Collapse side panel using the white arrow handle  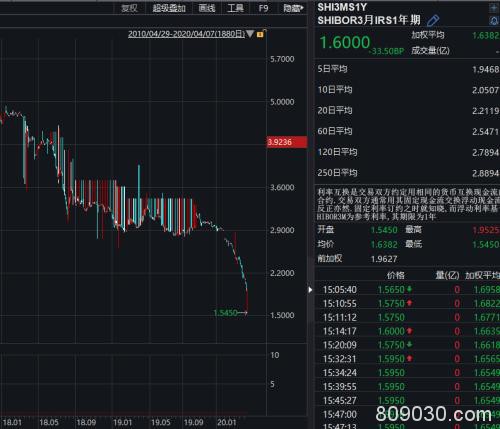tap(310, 290)
